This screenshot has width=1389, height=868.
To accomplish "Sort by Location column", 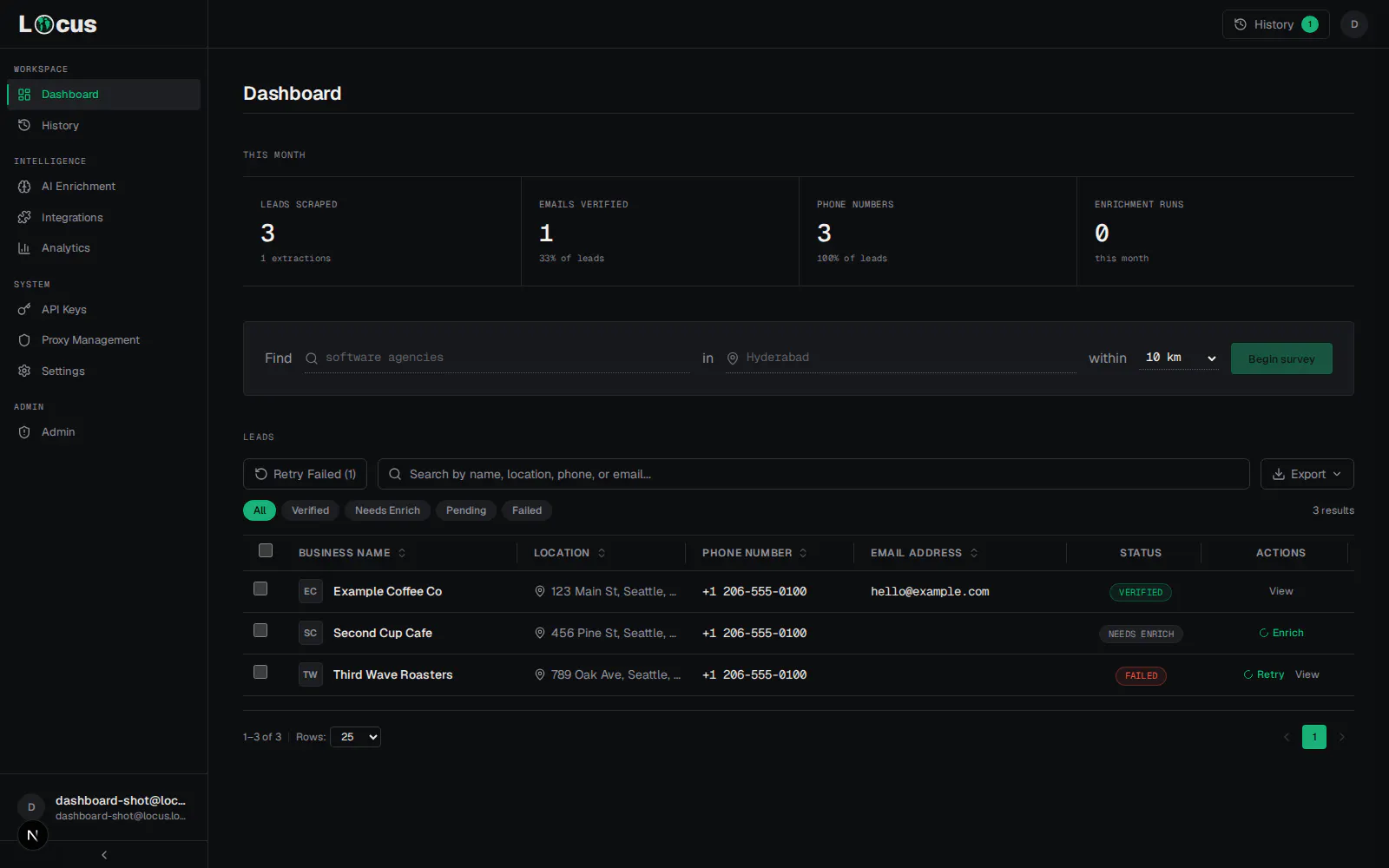I will (x=569, y=553).
